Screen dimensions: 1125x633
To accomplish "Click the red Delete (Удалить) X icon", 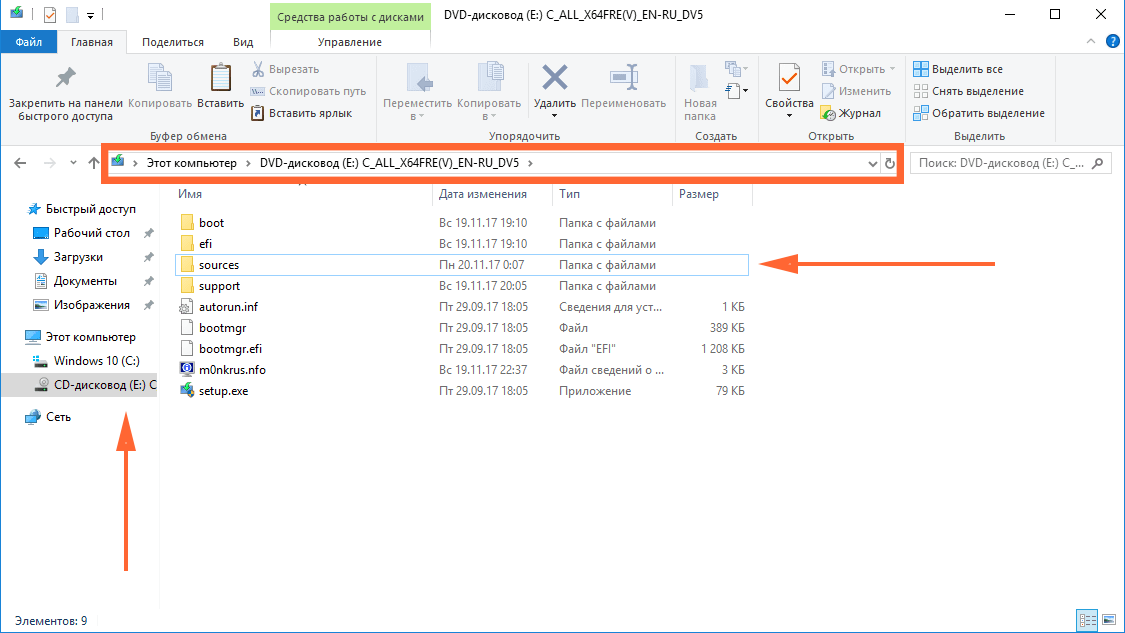I will click(x=555, y=77).
